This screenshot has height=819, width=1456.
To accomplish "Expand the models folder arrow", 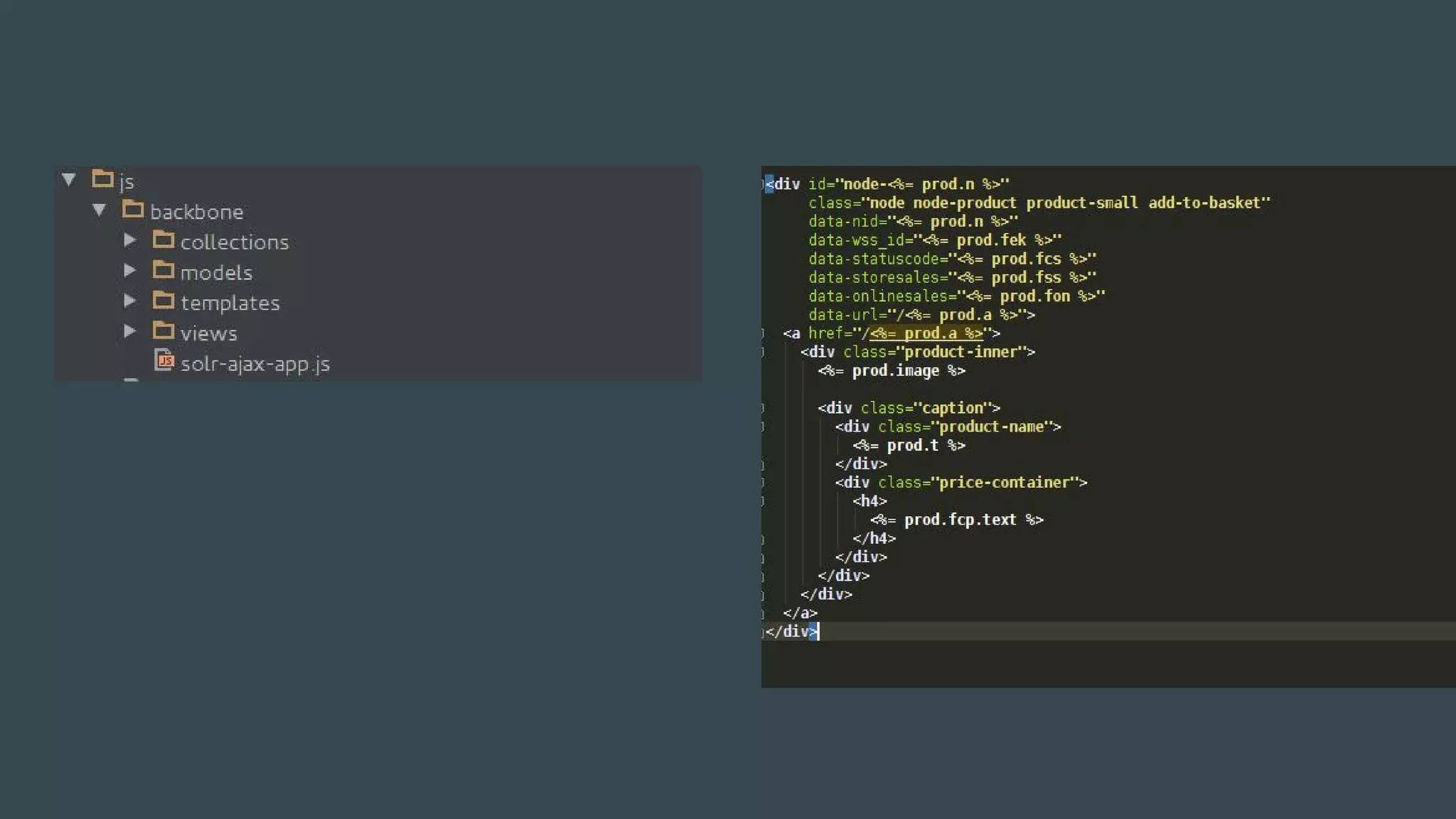I will click(129, 271).
